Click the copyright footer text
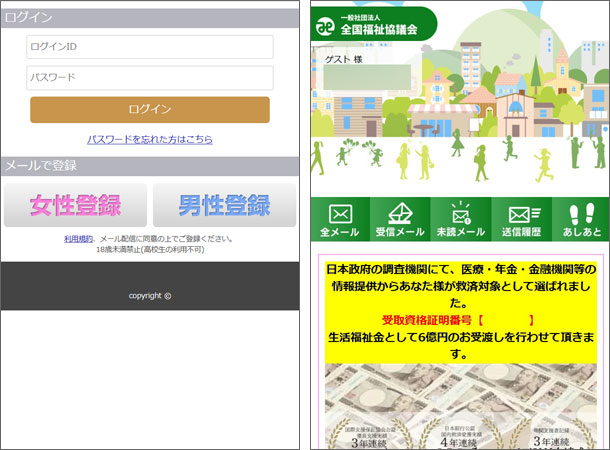The width and height of the screenshot is (610, 450). click(x=150, y=296)
